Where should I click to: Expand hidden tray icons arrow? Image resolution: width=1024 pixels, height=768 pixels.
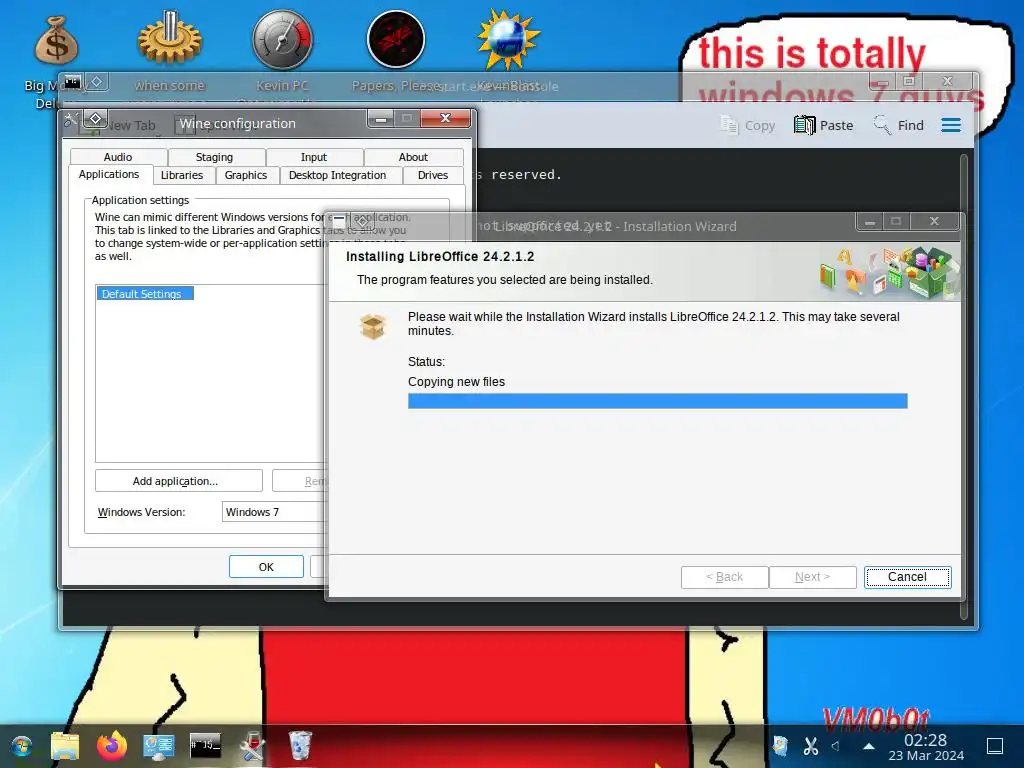click(869, 746)
